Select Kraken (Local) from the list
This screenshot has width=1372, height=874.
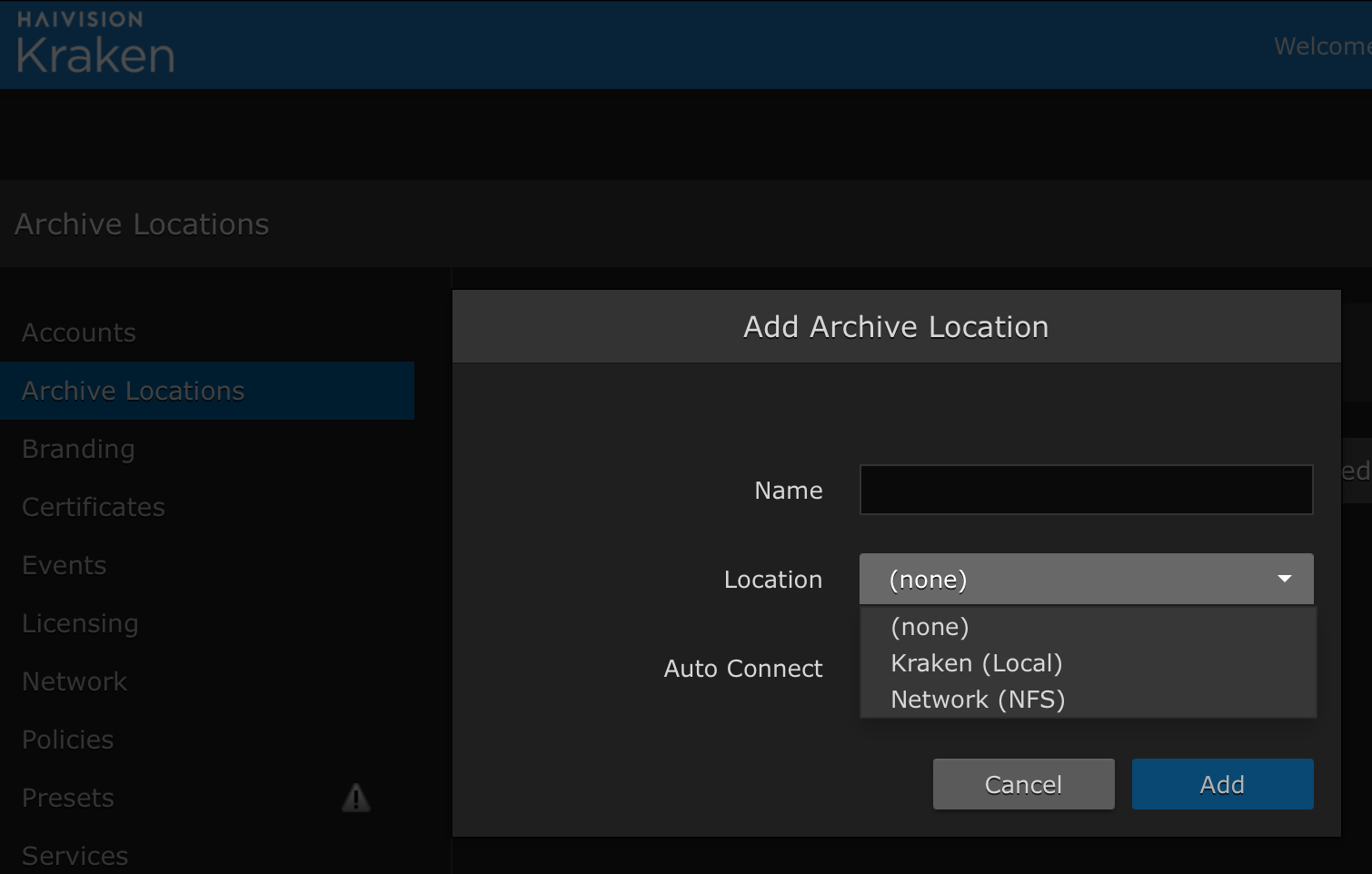(x=976, y=663)
